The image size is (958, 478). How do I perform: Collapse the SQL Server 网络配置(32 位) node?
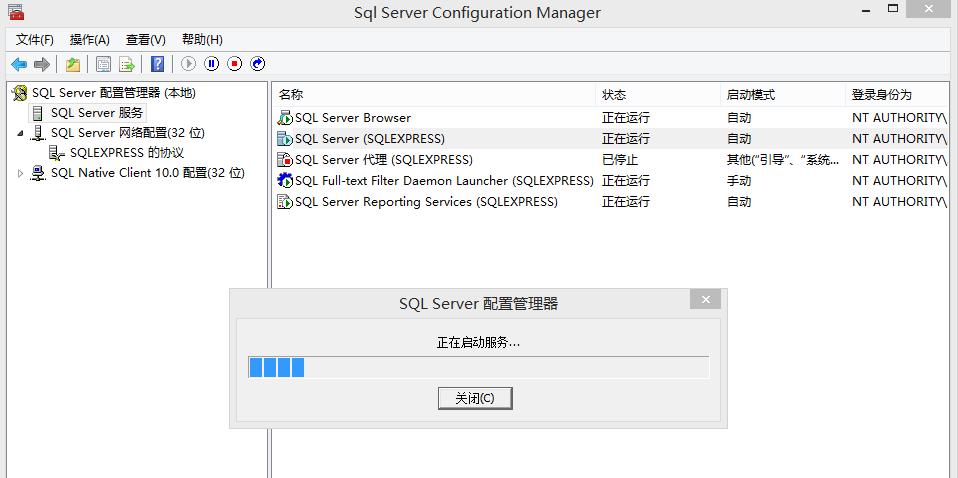(20, 133)
